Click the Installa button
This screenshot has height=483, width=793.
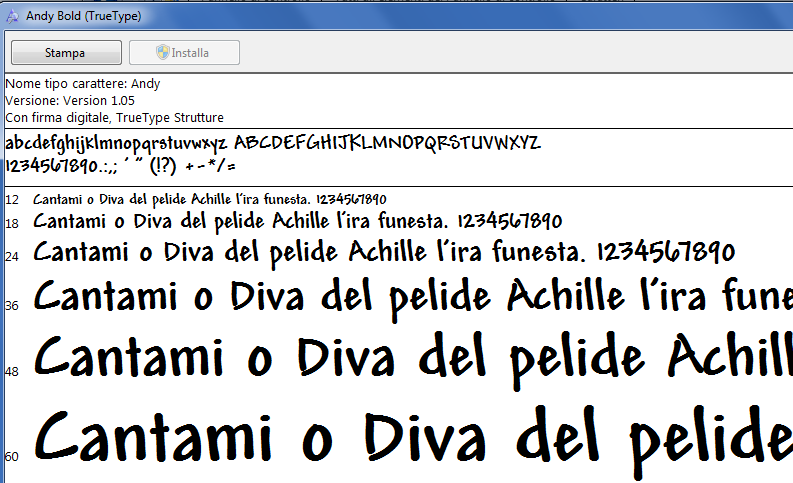pyautogui.click(x=184, y=53)
